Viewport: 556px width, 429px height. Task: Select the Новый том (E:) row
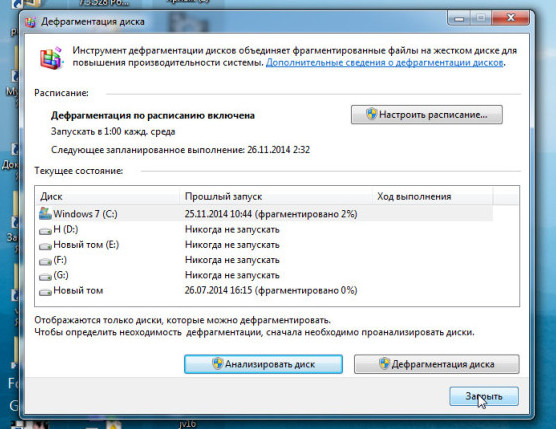(264, 245)
